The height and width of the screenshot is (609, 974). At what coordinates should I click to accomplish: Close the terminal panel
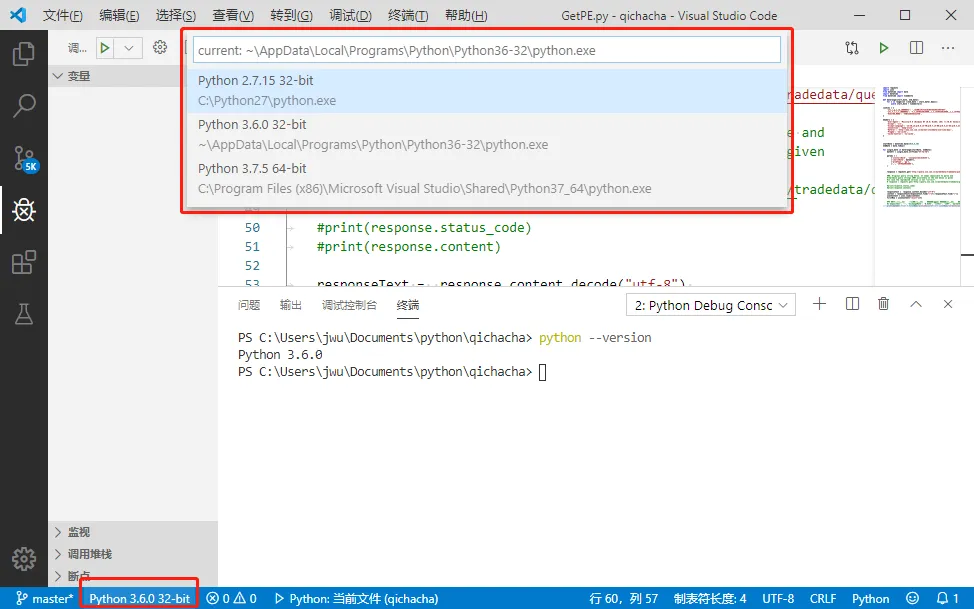[x=947, y=304]
